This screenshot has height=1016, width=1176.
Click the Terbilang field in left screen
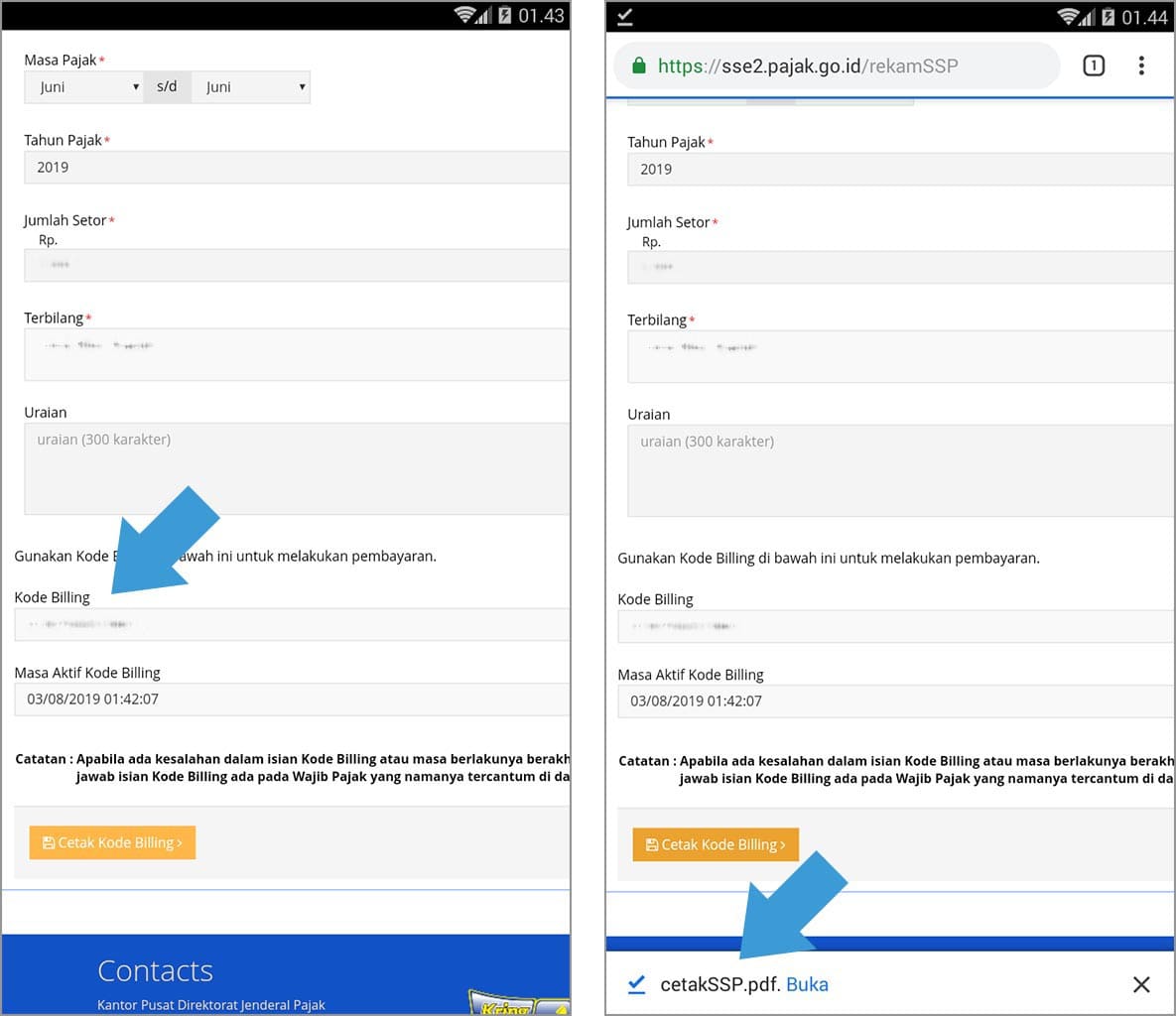coord(297,354)
